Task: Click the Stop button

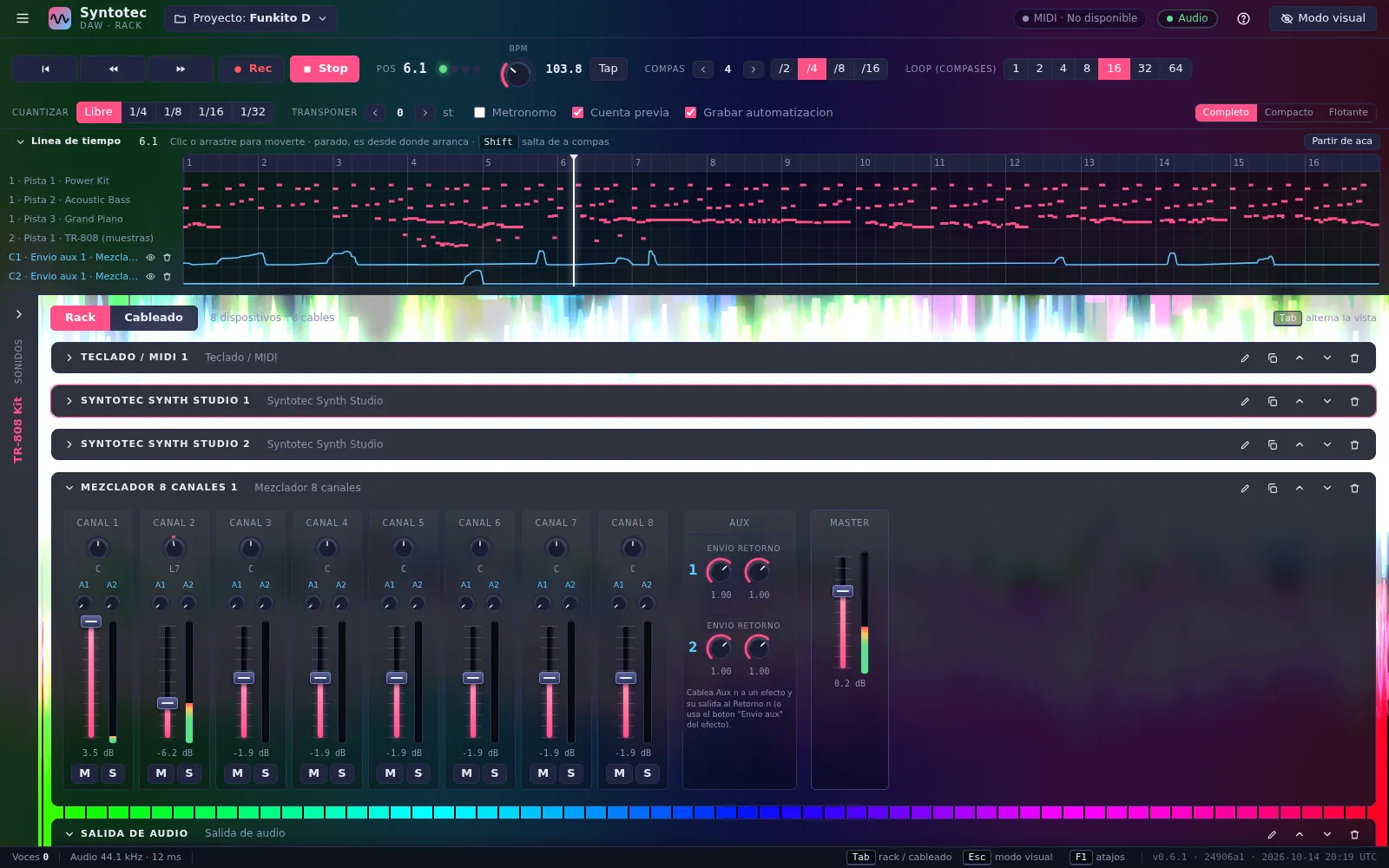Action: [x=325, y=69]
